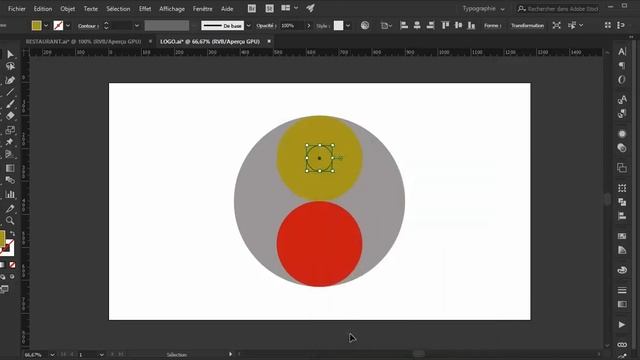Select the Direct Selection arrow tool
640x360 pixels.
[10, 54]
